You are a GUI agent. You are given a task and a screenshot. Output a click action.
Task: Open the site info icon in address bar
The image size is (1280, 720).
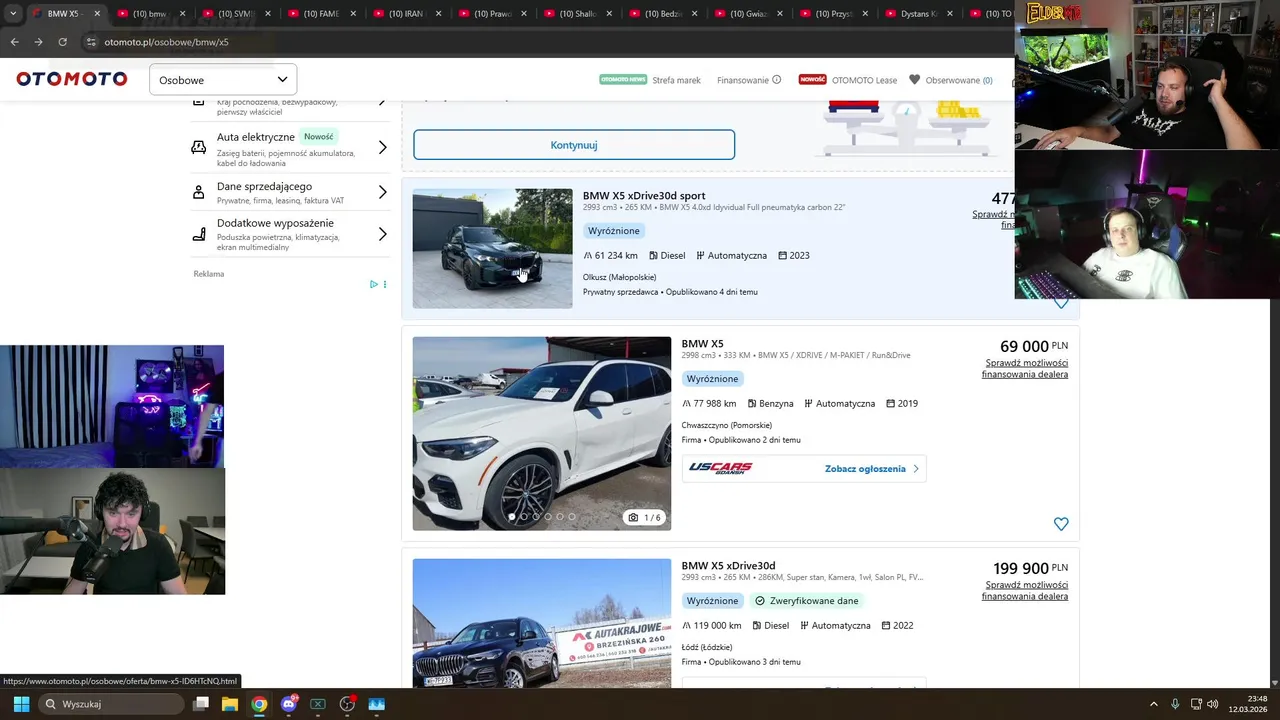[x=91, y=42]
